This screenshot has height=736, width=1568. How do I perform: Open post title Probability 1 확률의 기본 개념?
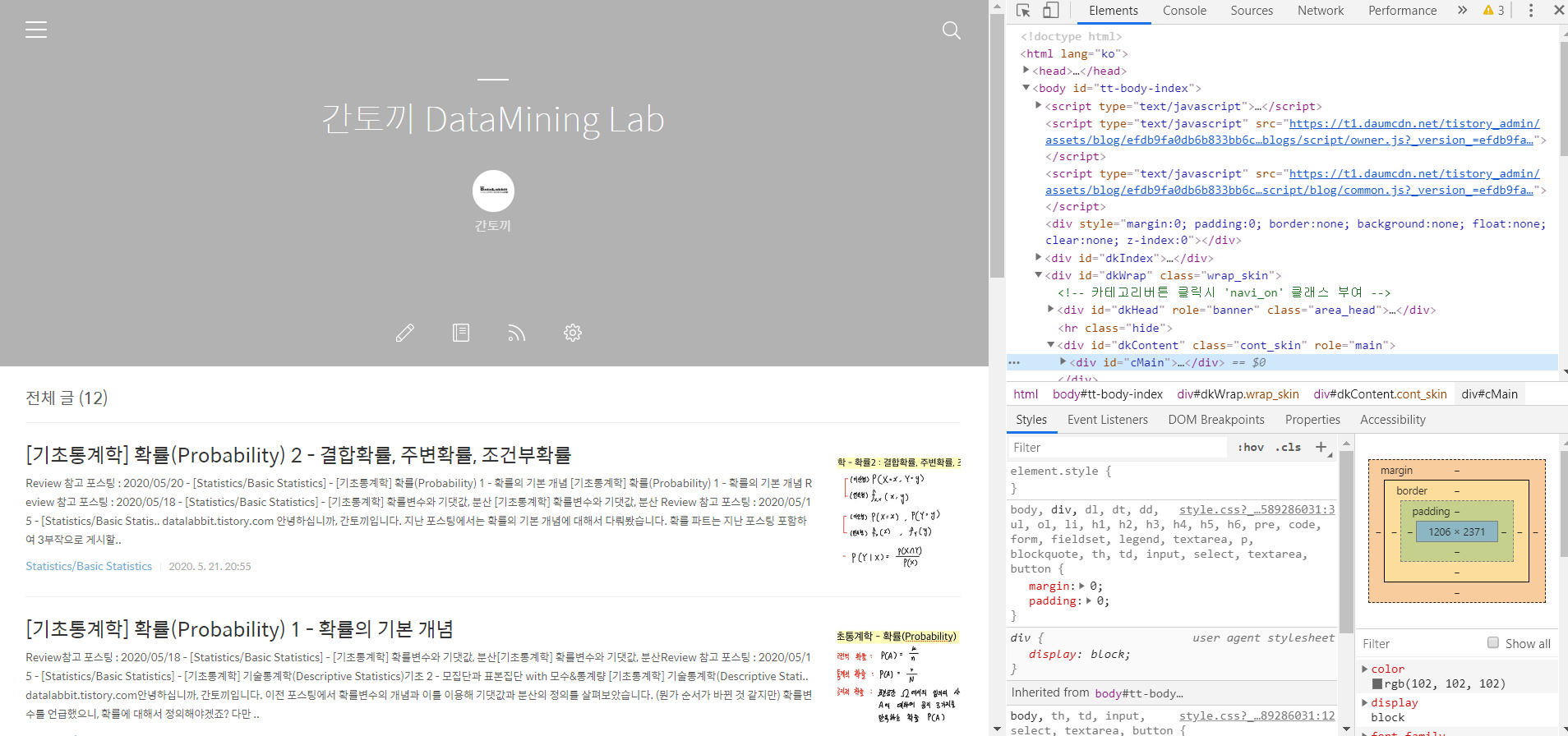pos(239,629)
